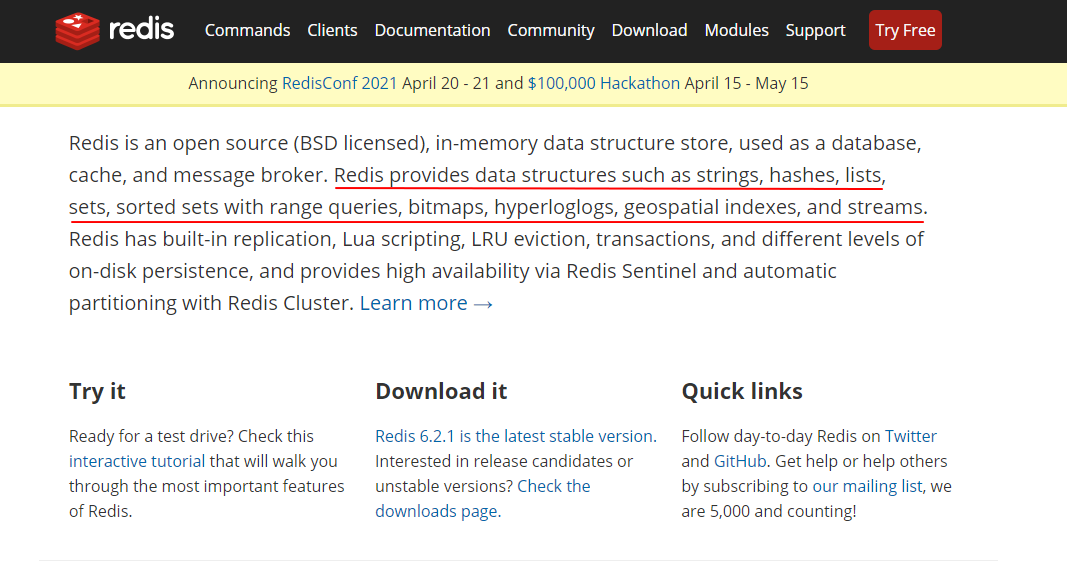Open the $100,000 Hackathon link
This screenshot has height=582, width=1067.
[x=603, y=83]
